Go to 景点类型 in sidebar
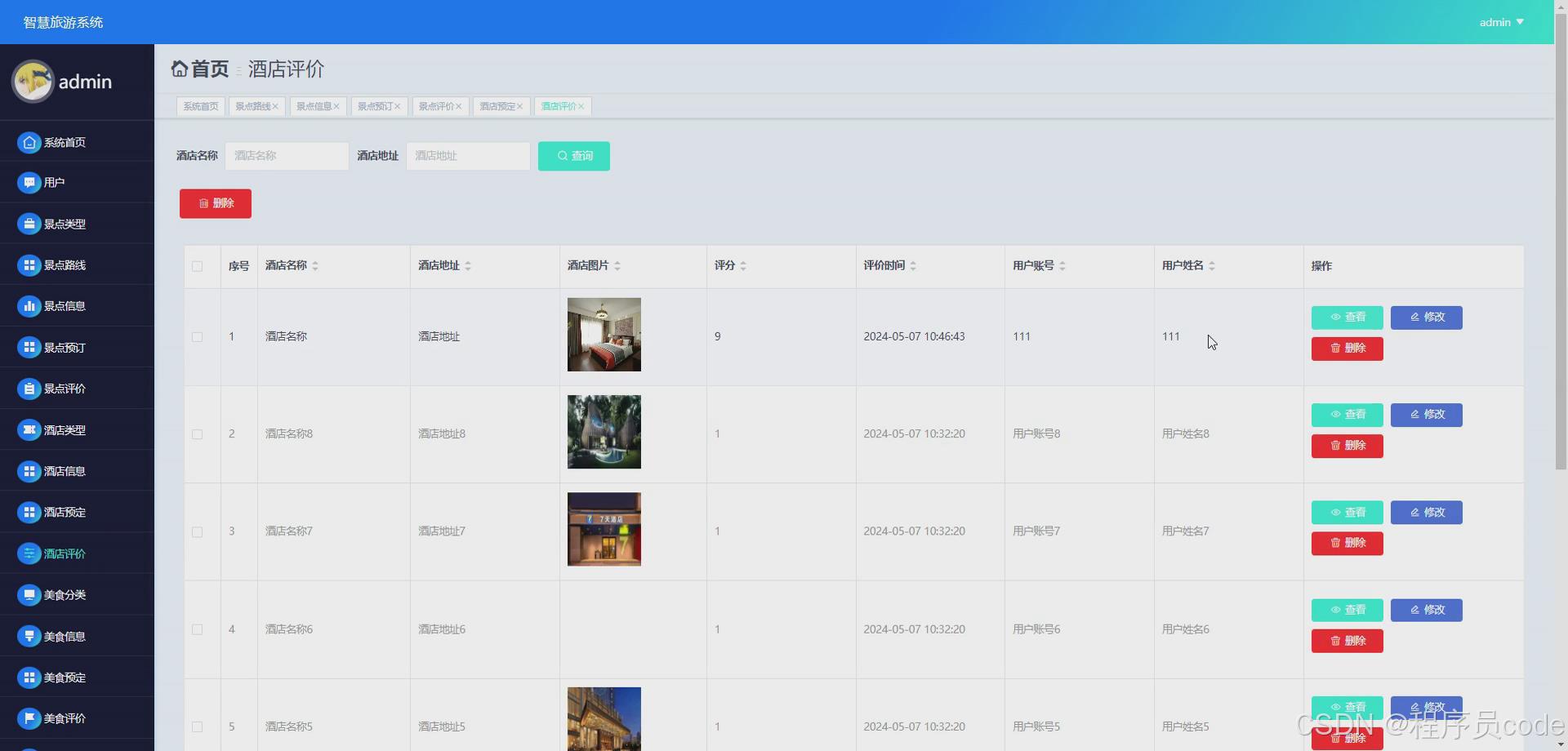Viewport: 1568px width, 751px height. 77,224
